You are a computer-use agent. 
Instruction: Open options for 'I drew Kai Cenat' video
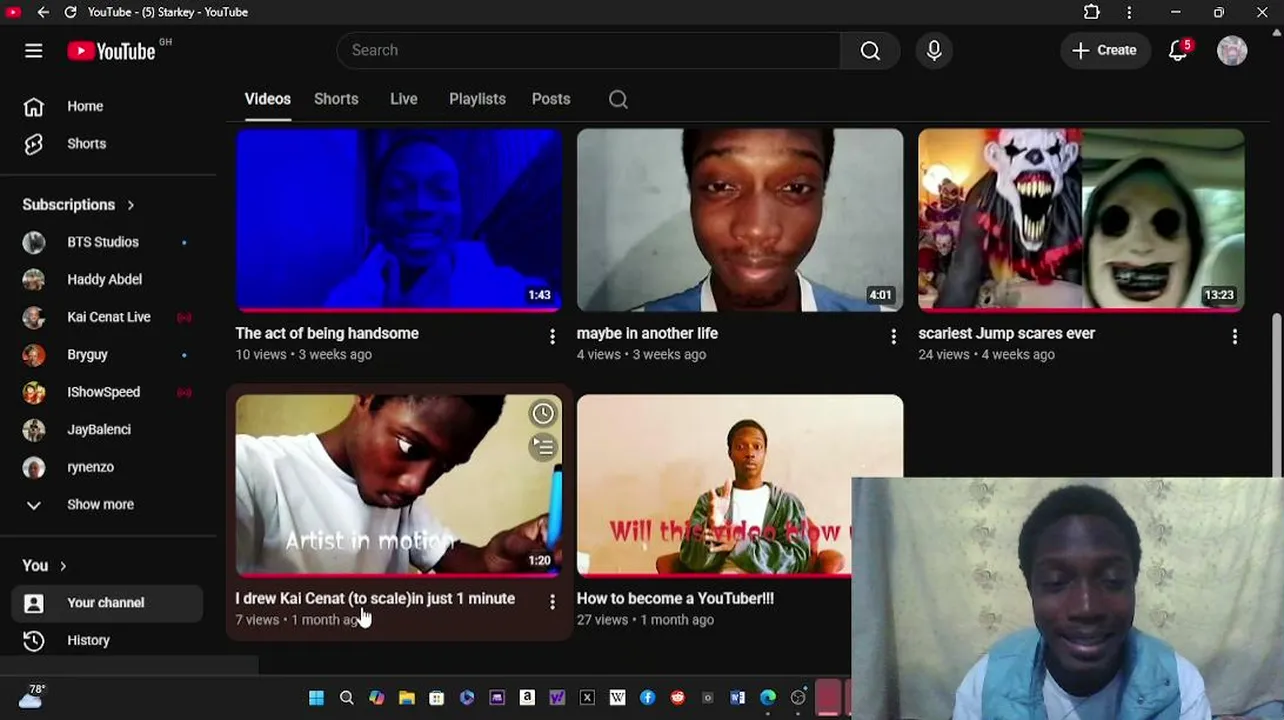coord(552,602)
